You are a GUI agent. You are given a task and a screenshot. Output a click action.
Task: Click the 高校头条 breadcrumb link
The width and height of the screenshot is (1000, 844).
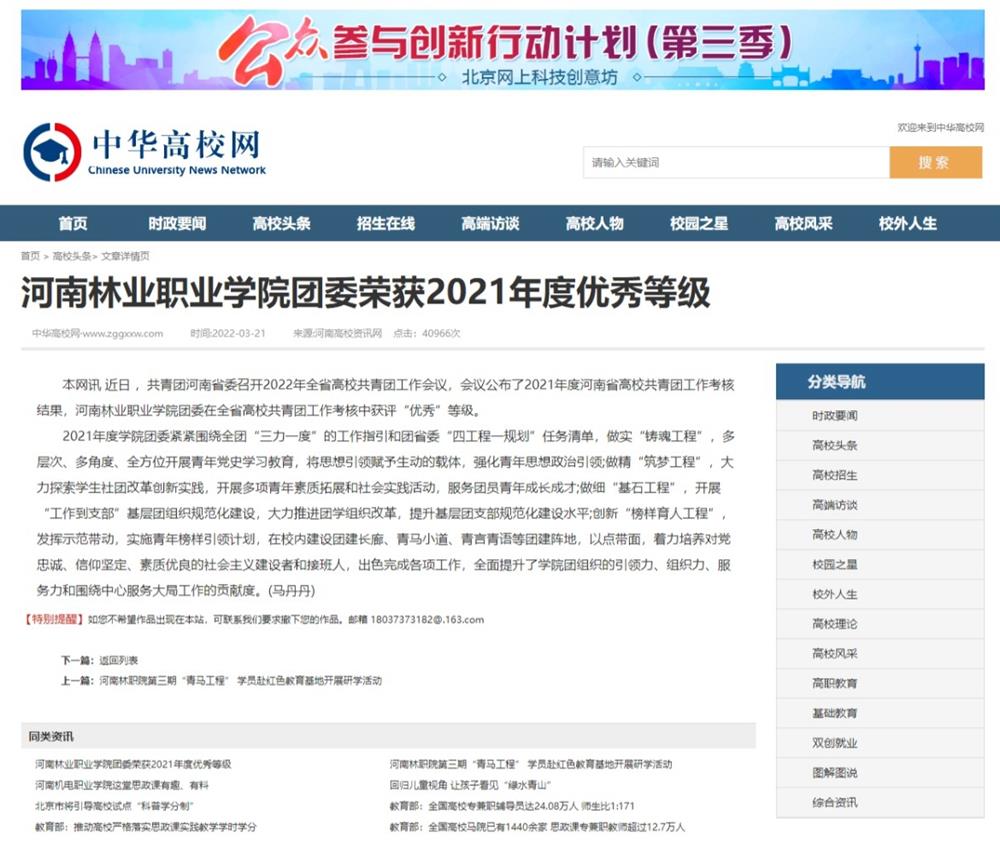point(71,256)
